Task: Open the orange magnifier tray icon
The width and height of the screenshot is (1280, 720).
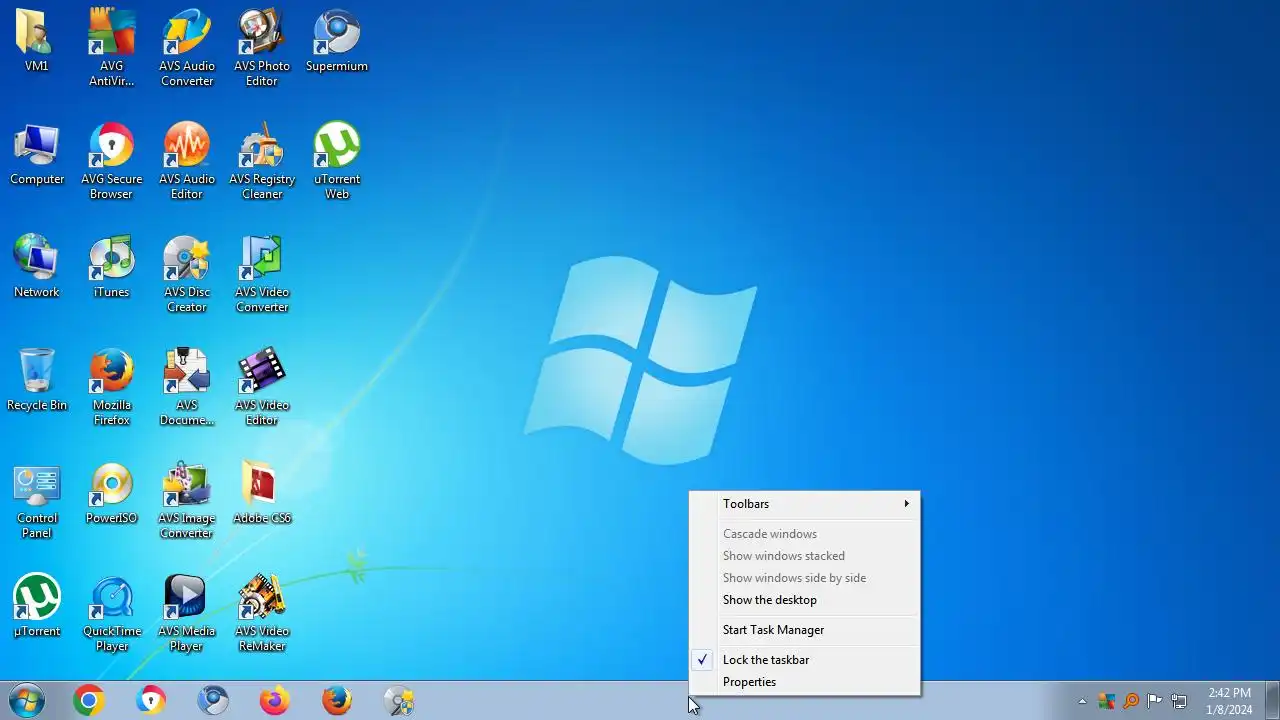Action: coord(1131,701)
